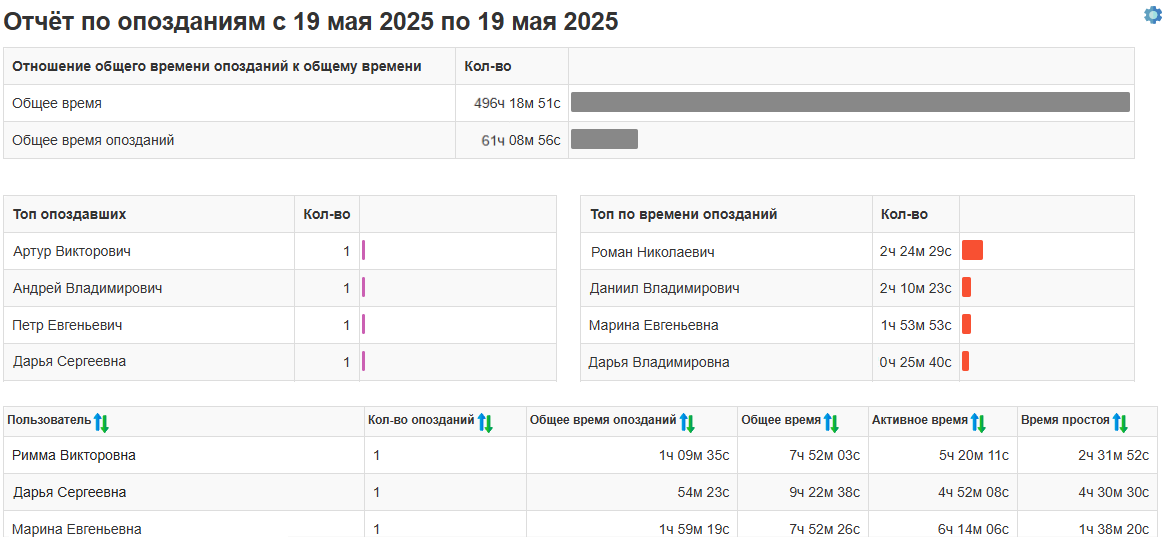
Task: Click the Топ опоздавших header
Action: click(70, 214)
